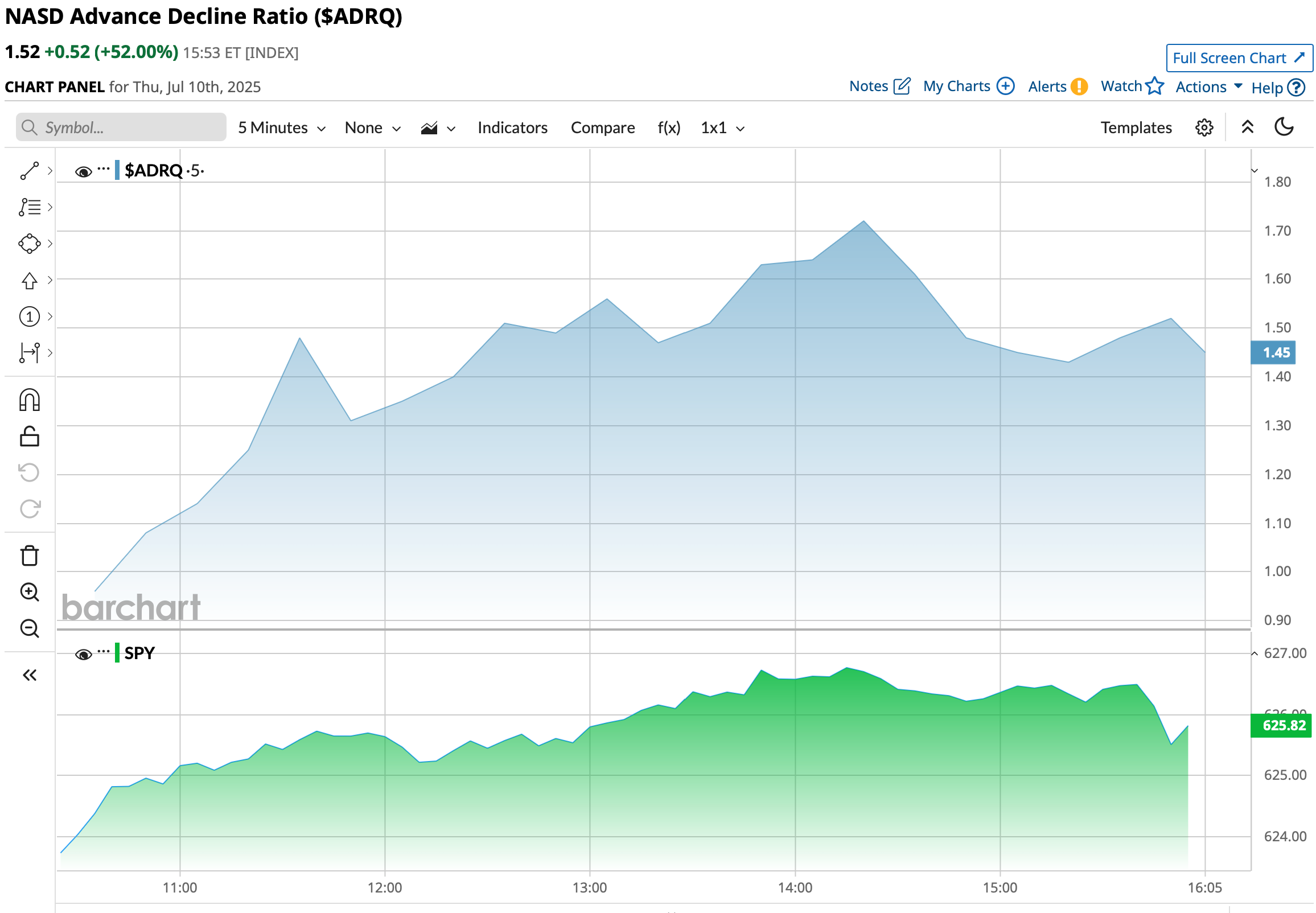Switch to dark mode moon icon
Image resolution: width=1316 pixels, height=913 pixels.
point(1284,127)
